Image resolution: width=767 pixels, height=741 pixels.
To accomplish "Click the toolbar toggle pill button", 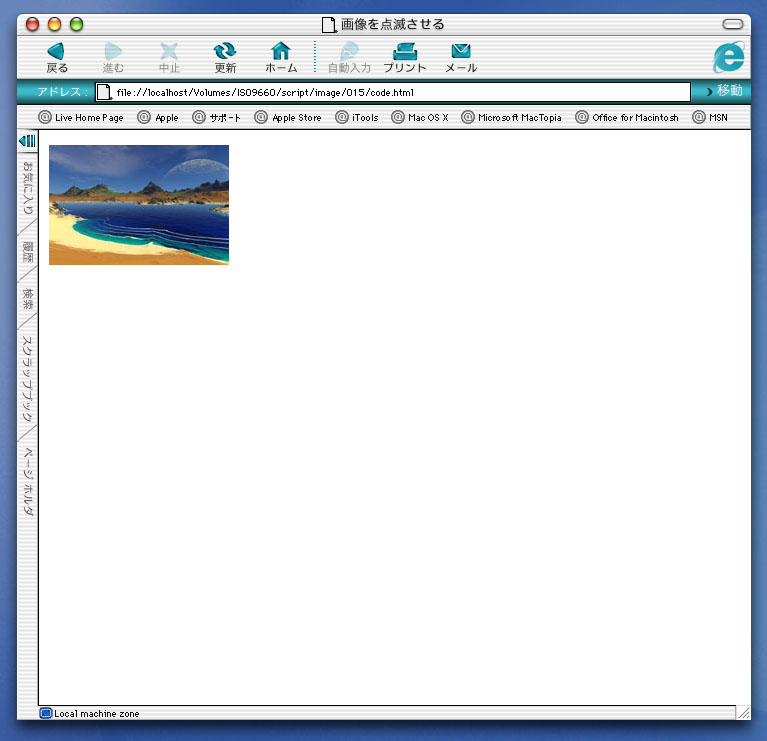I will click(x=733, y=23).
